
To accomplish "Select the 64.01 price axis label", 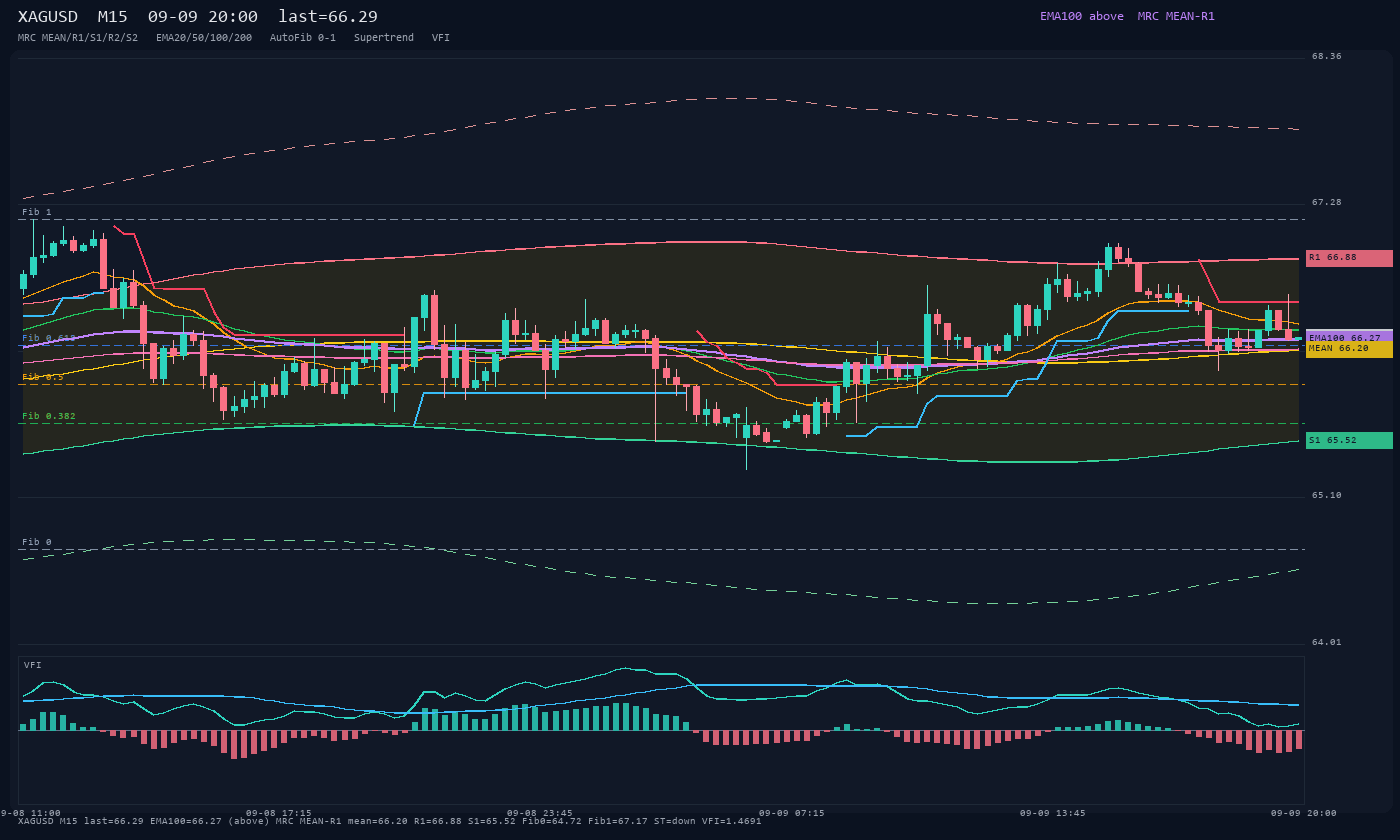I will pyautogui.click(x=1327, y=643).
